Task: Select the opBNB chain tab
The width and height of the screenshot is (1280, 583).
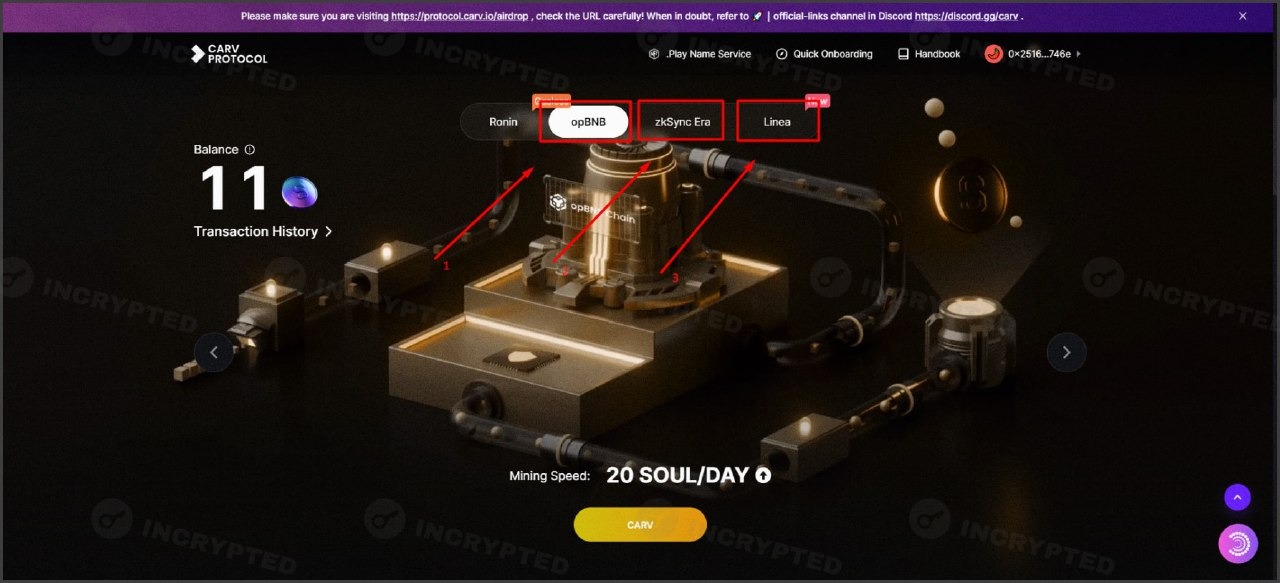Action: click(588, 122)
